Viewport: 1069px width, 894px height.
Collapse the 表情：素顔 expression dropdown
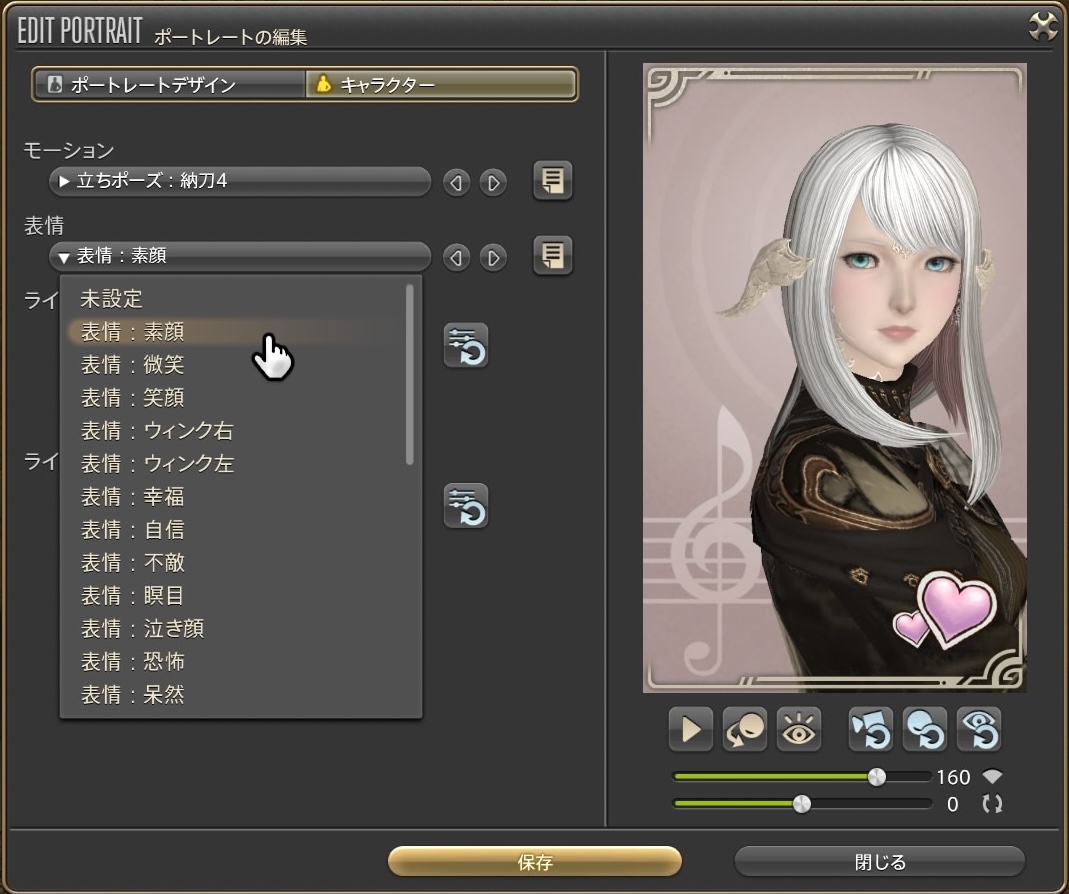pos(240,257)
